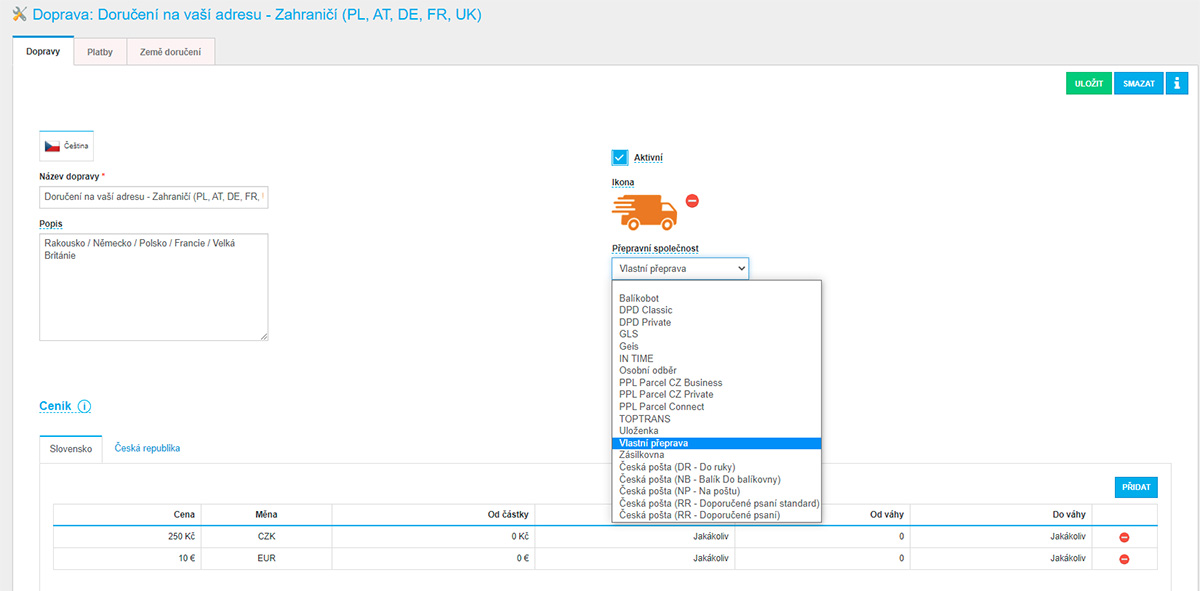Delete the 250 Kč price row

click(x=1124, y=538)
